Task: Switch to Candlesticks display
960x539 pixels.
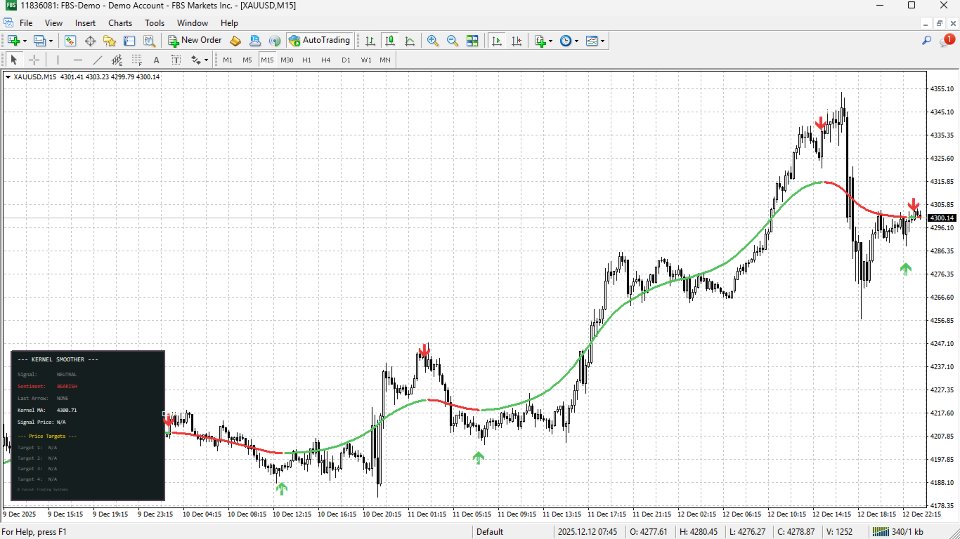Action: (390, 41)
